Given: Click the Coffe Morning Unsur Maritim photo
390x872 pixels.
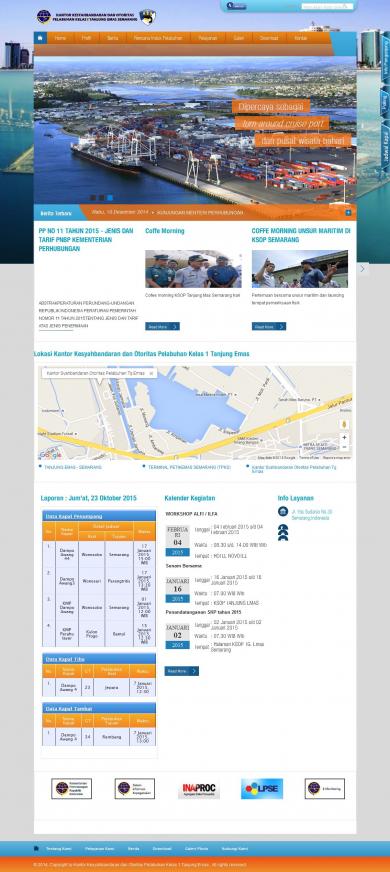Looking at the screenshot, I should (299, 269).
